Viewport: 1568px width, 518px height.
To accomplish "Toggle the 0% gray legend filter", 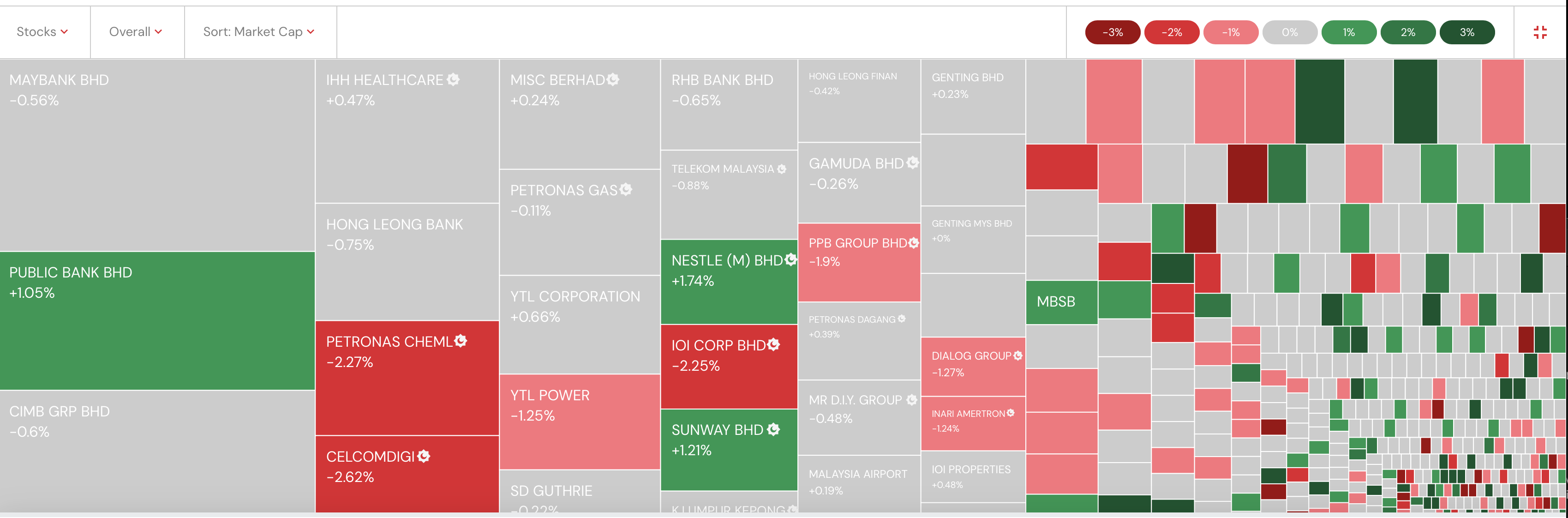I will point(1290,32).
